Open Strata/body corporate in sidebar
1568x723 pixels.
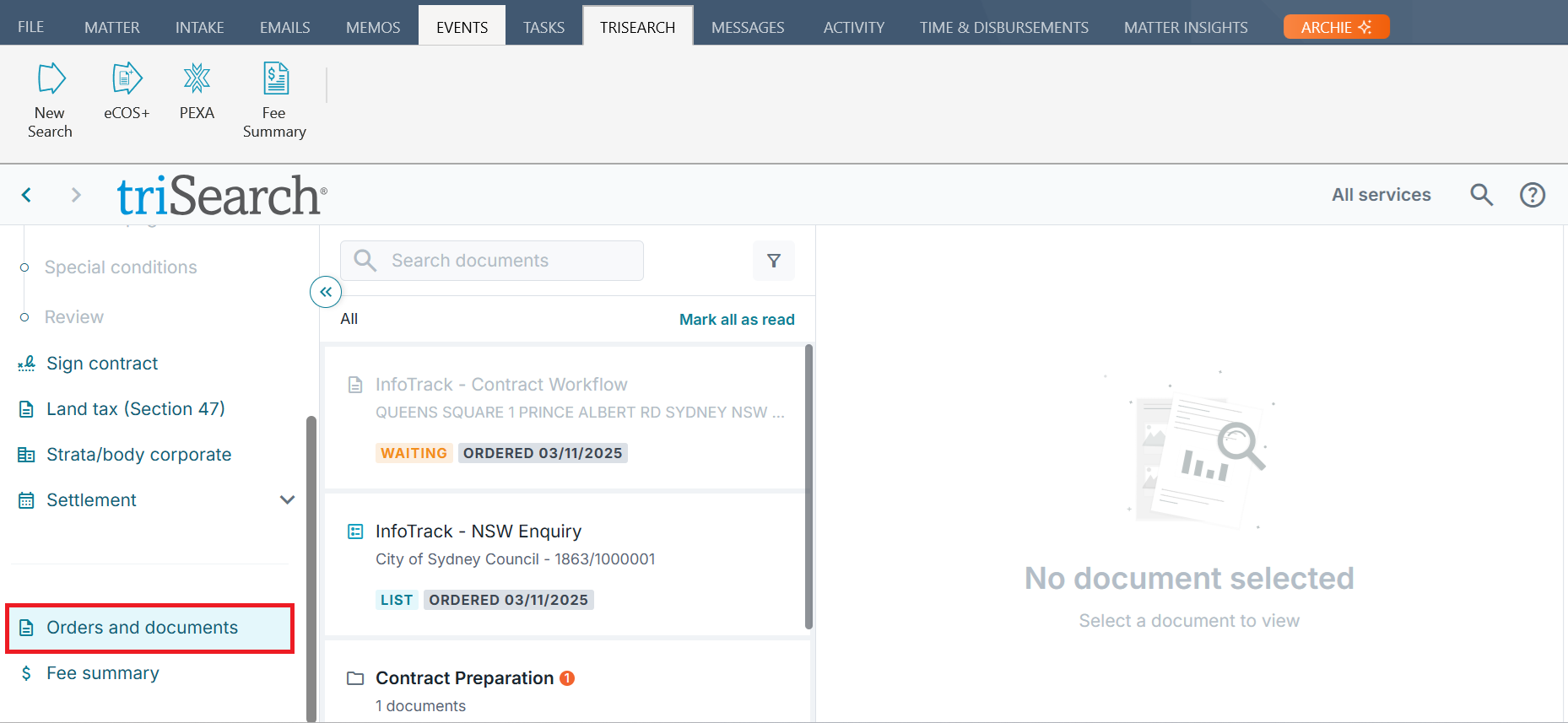pos(139,455)
